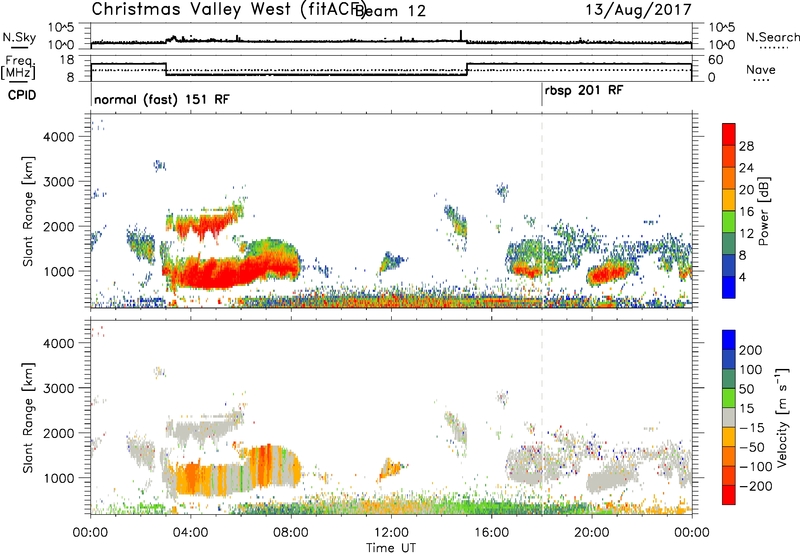
Task: Click the '-200' tick on the Velocity colorbar
Action: pyautogui.click(x=756, y=486)
